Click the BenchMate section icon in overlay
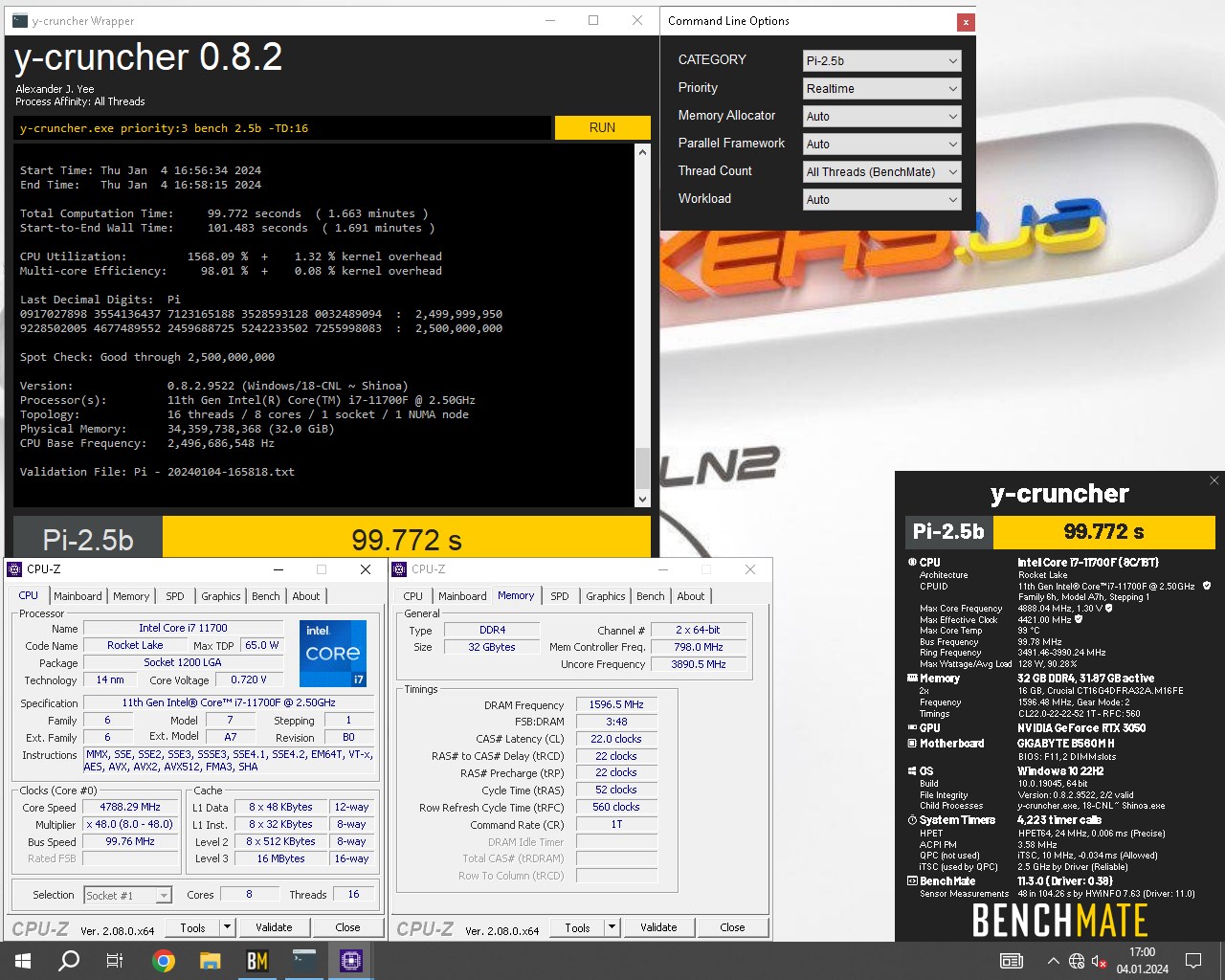This screenshot has height=980, width=1225. click(x=912, y=881)
